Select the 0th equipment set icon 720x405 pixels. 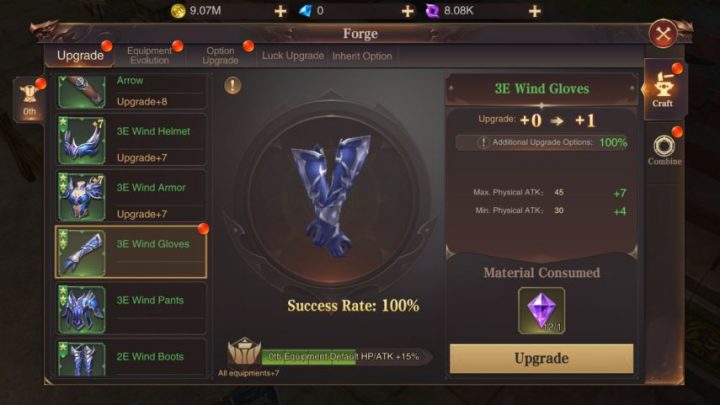click(x=29, y=98)
